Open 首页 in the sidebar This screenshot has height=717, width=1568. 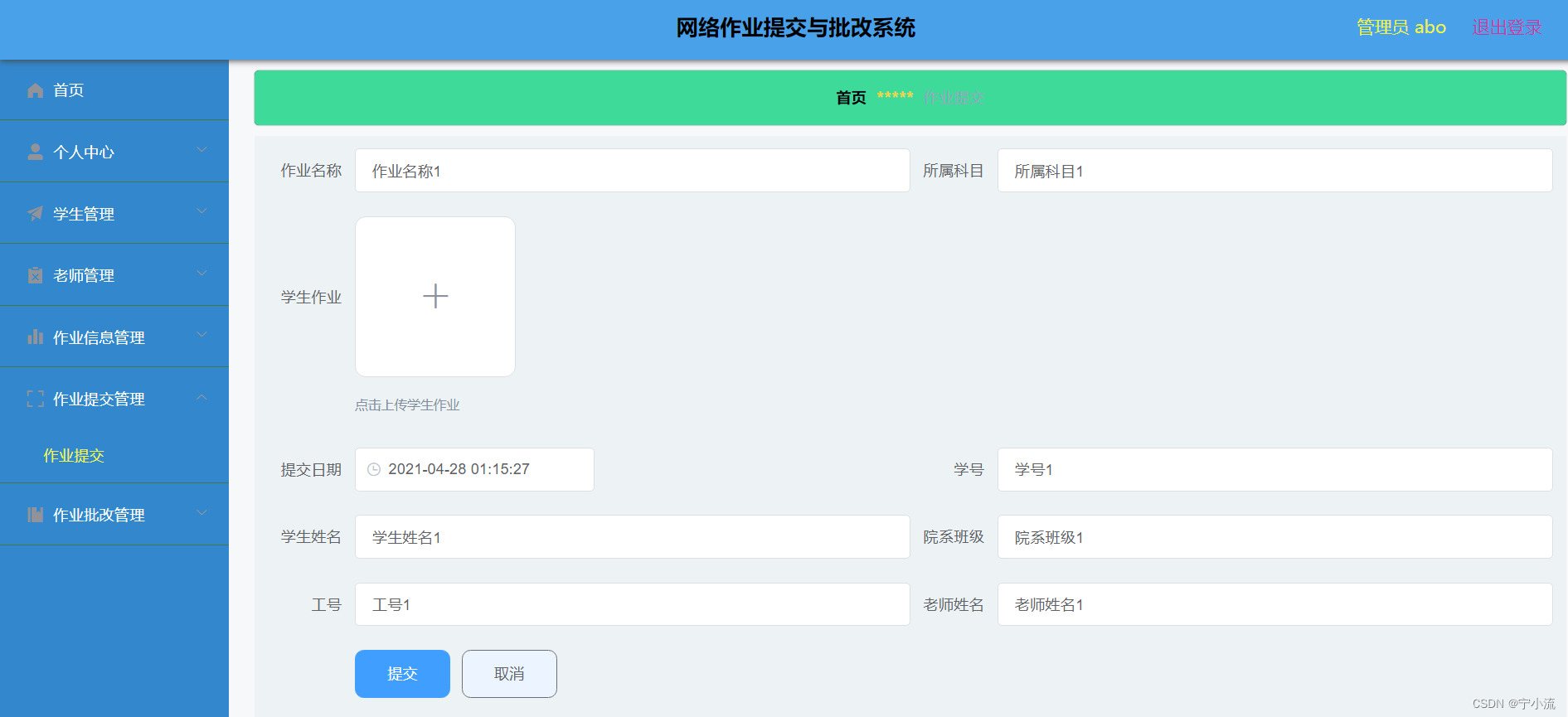(x=114, y=90)
